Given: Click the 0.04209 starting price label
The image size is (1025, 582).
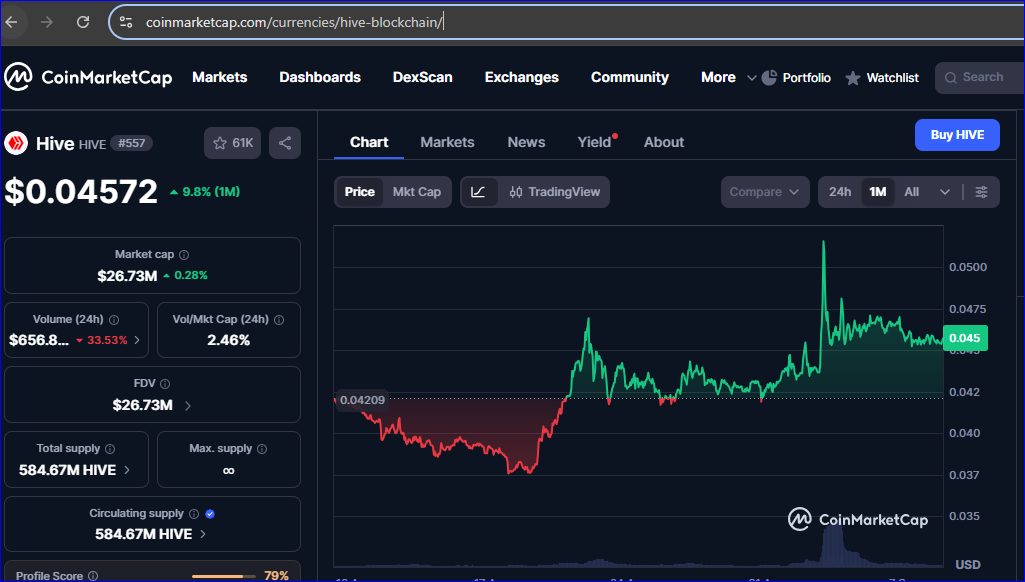Looking at the screenshot, I should [362, 400].
